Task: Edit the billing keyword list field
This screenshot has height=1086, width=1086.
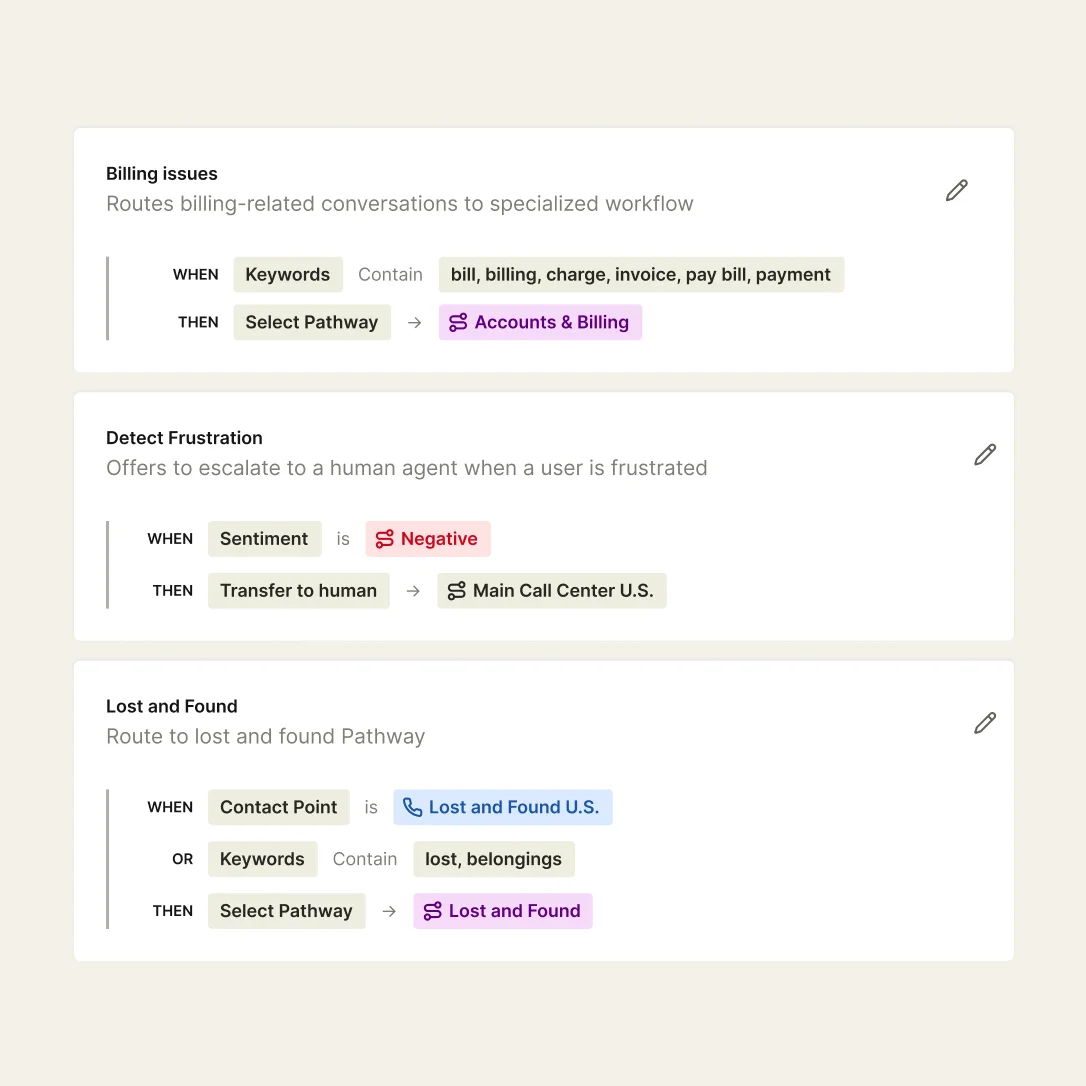Action: [x=641, y=274]
